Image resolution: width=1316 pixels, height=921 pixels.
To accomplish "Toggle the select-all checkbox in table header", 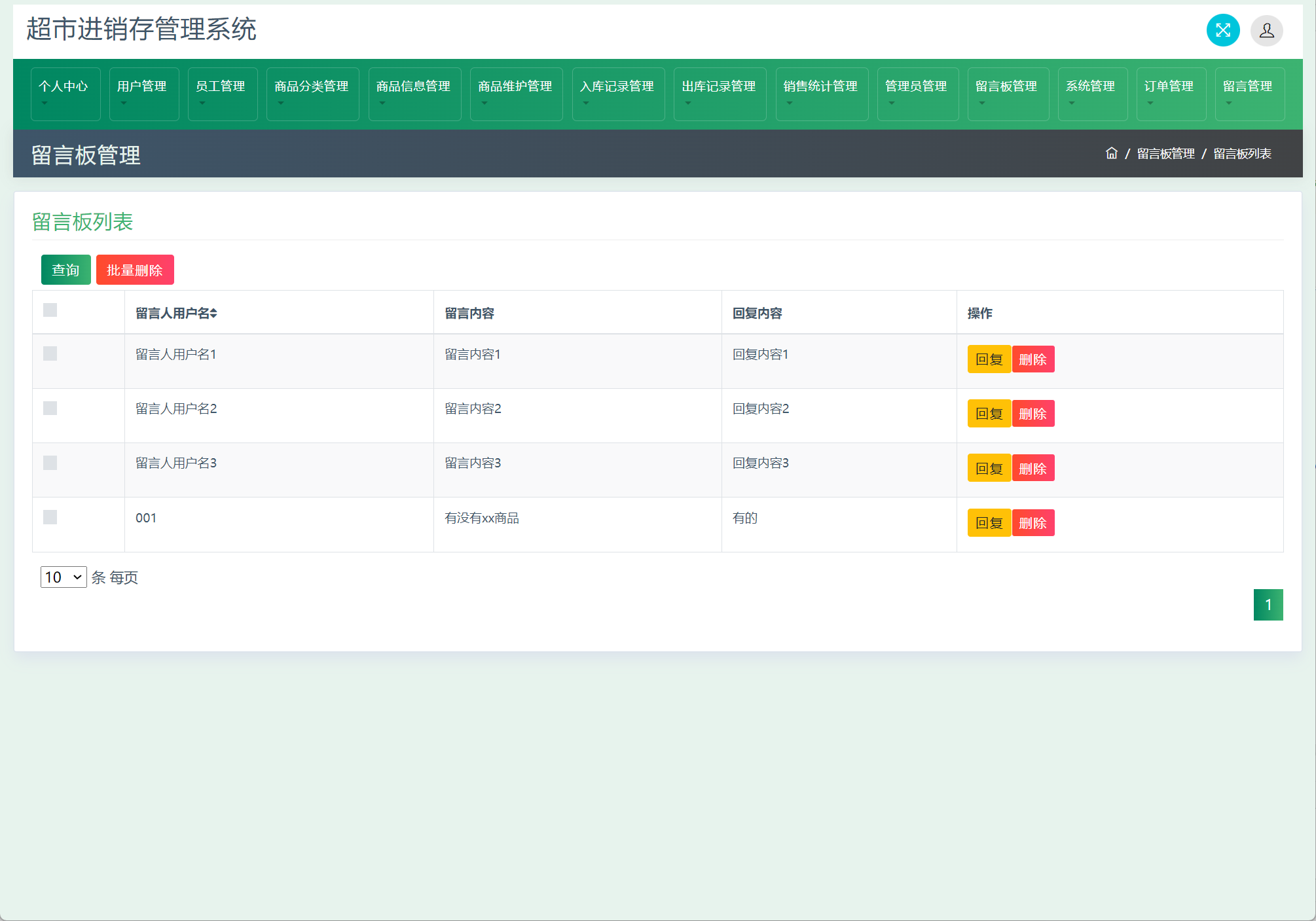I will (50, 310).
